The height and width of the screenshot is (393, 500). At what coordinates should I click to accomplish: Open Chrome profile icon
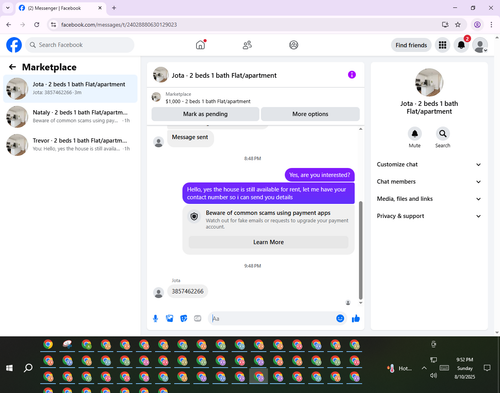pyautogui.click(x=477, y=25)
